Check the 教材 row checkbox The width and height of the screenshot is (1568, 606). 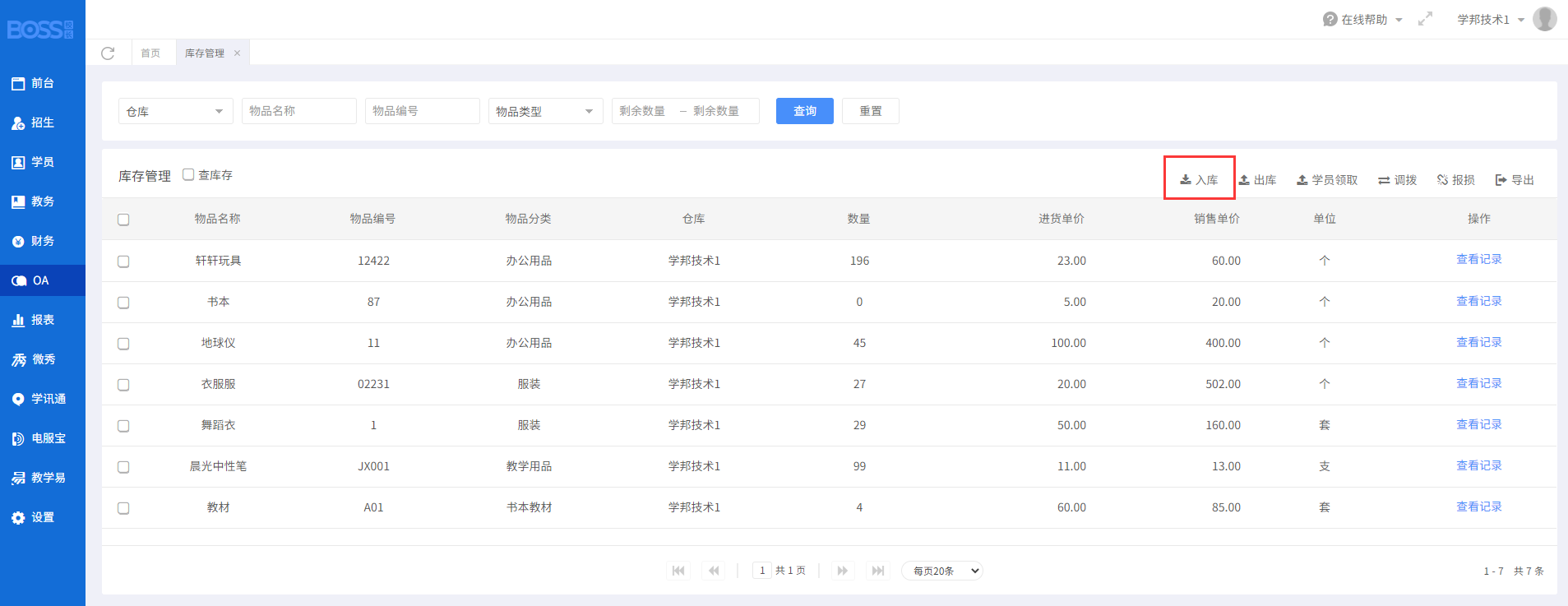pos(123,508)
